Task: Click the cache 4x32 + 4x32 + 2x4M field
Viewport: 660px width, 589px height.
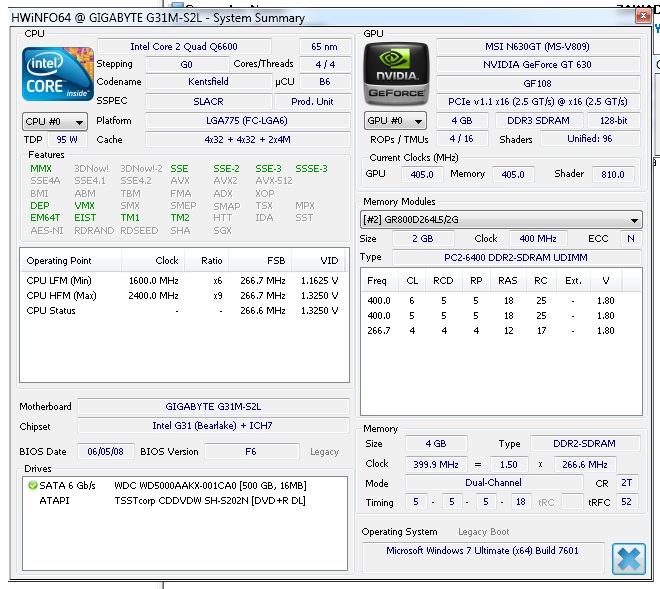Action: click(248, 139)
